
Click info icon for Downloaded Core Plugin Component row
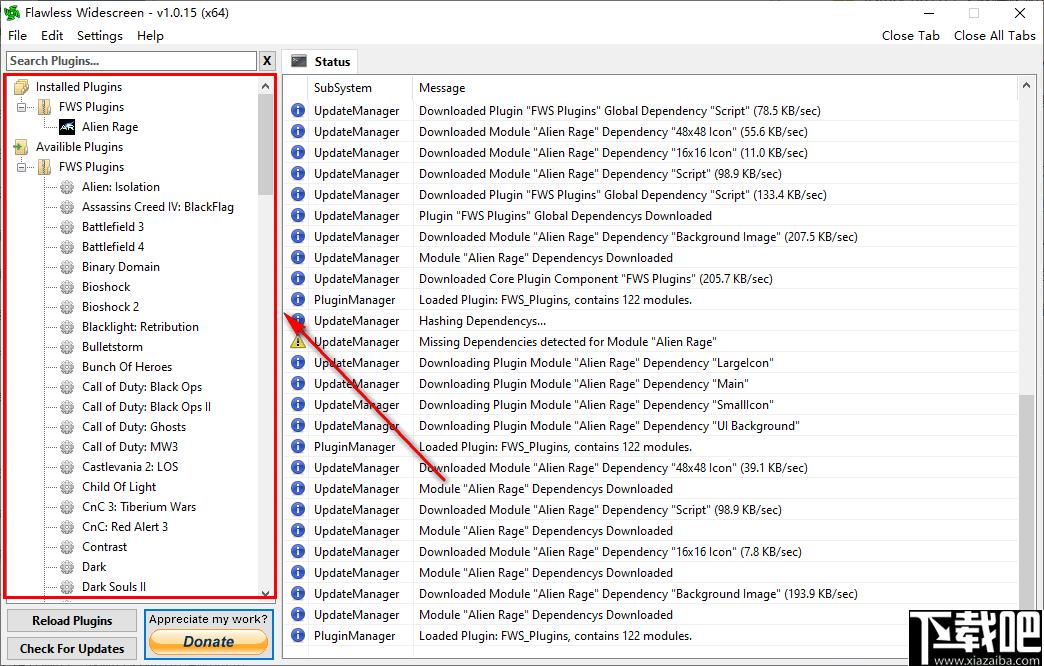coord(298,278)
